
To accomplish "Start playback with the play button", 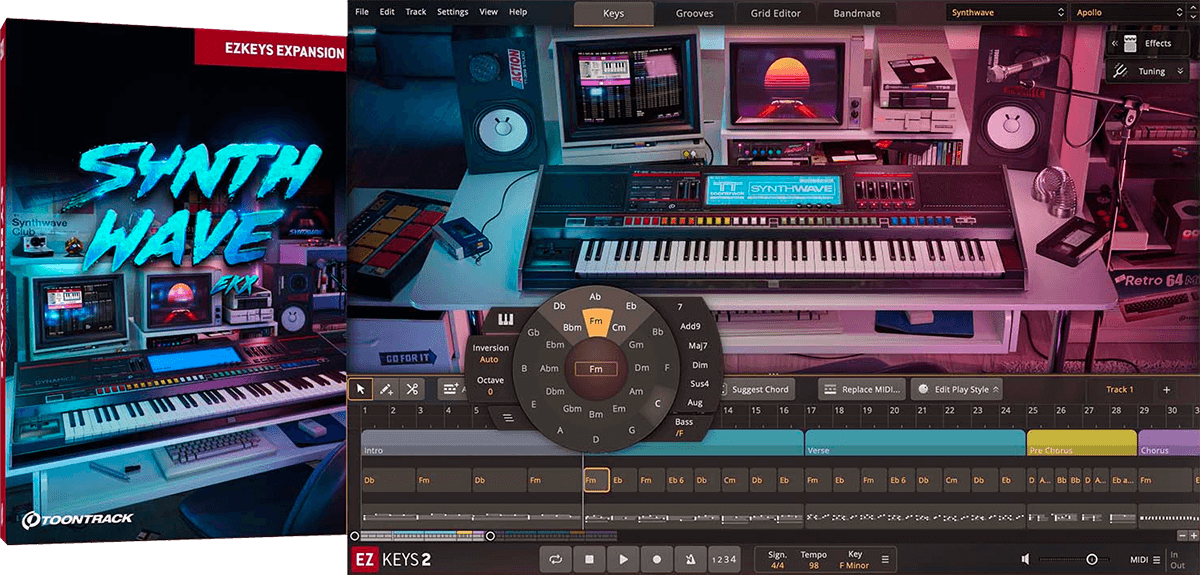I will (x=623, y=560).
